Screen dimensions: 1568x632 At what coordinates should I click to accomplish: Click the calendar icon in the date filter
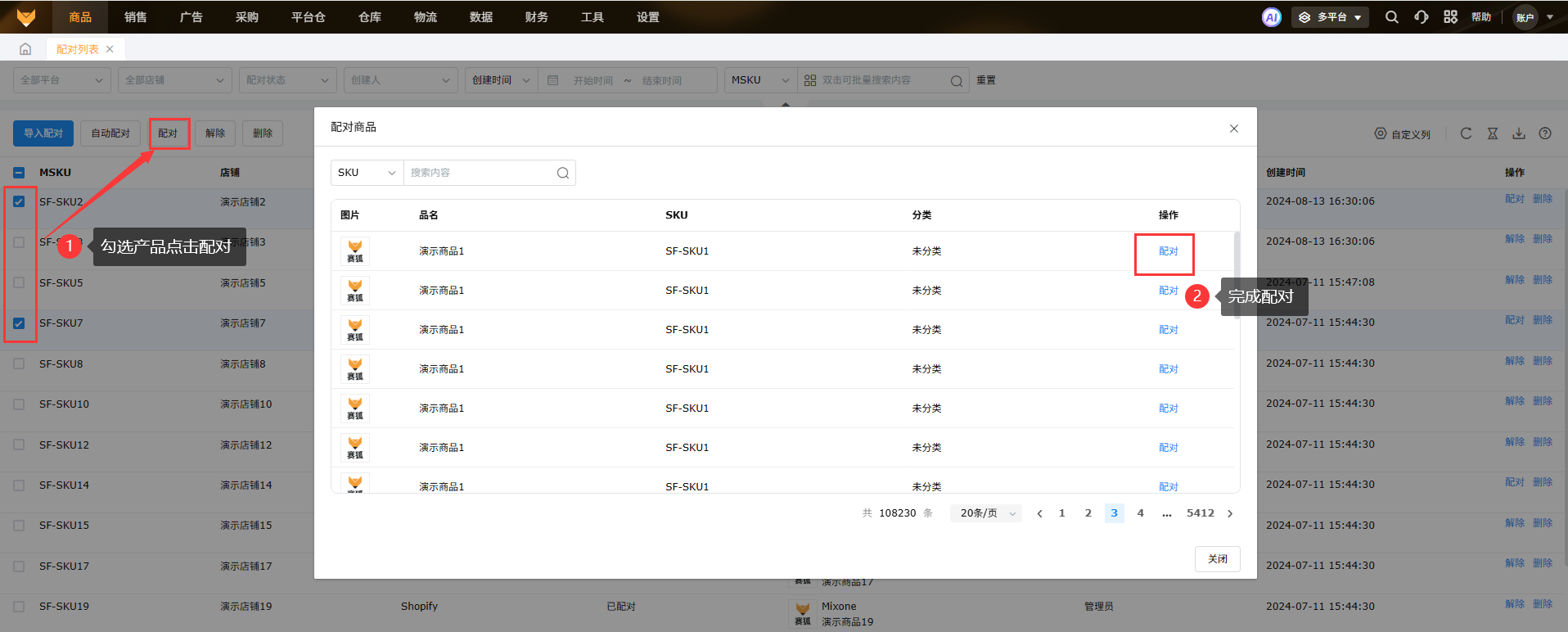(553, 80)
